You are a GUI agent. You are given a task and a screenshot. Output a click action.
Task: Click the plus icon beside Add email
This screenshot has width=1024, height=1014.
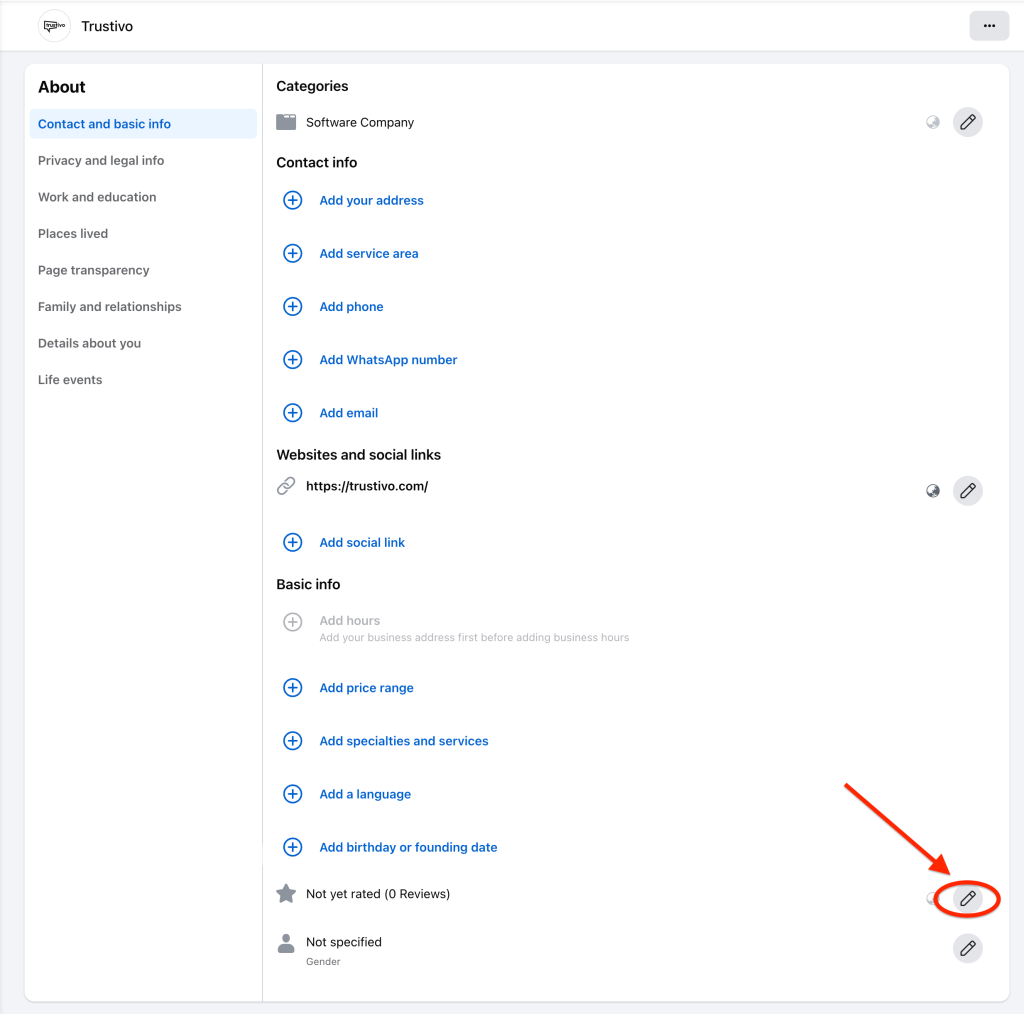(293, 413)
